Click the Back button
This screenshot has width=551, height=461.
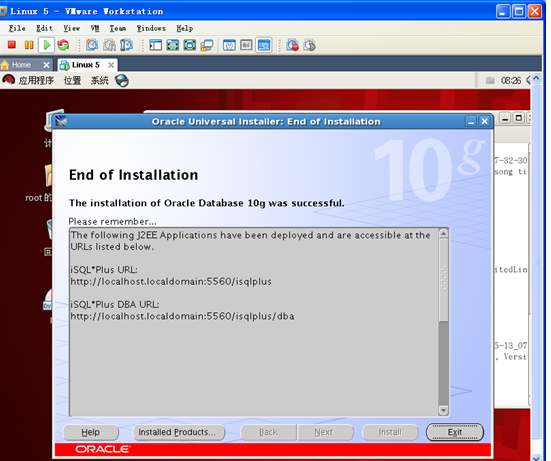(x=268, y=432)
